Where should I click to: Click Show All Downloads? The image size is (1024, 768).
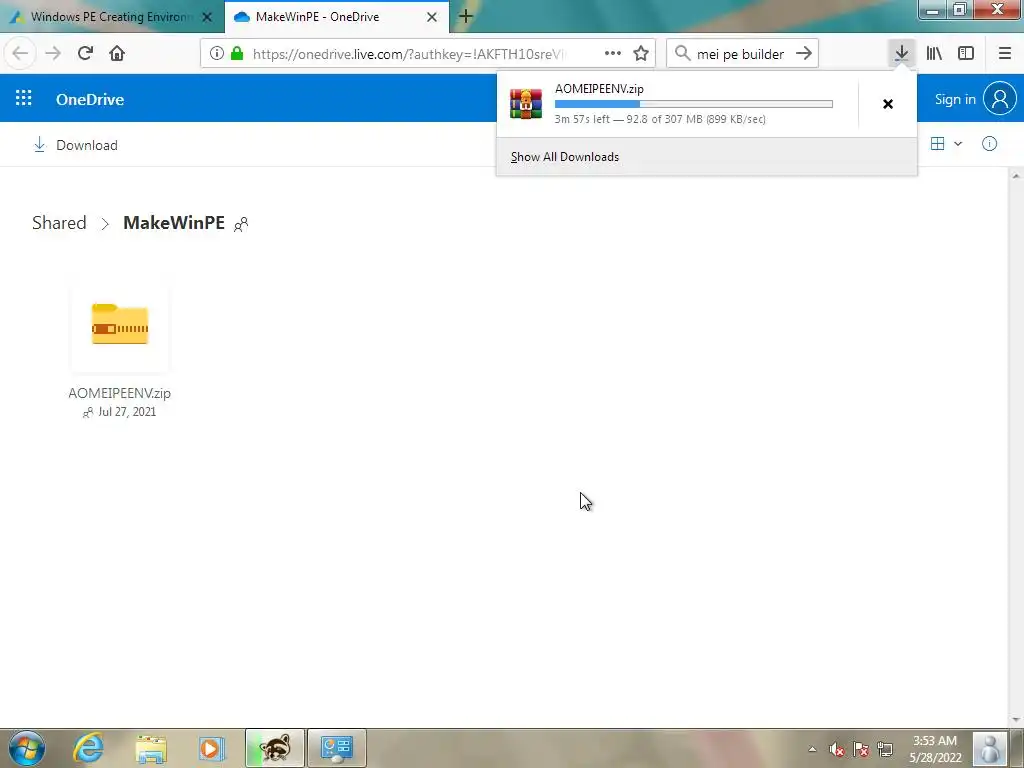point(565,157)
